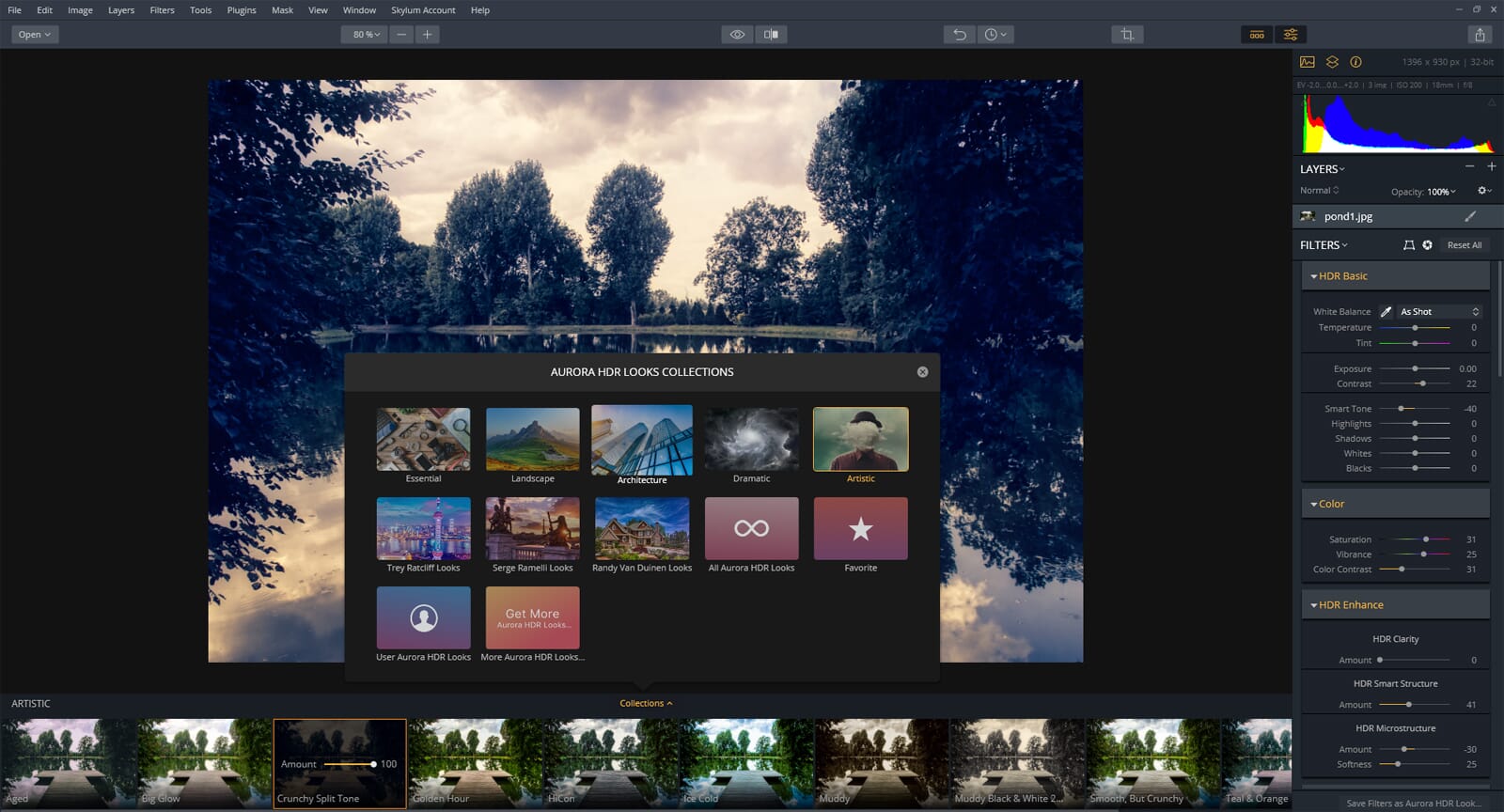
Task: Toggle the looks filmstrip panel button
Action: pyautogui.click(x=1257, y=35)
